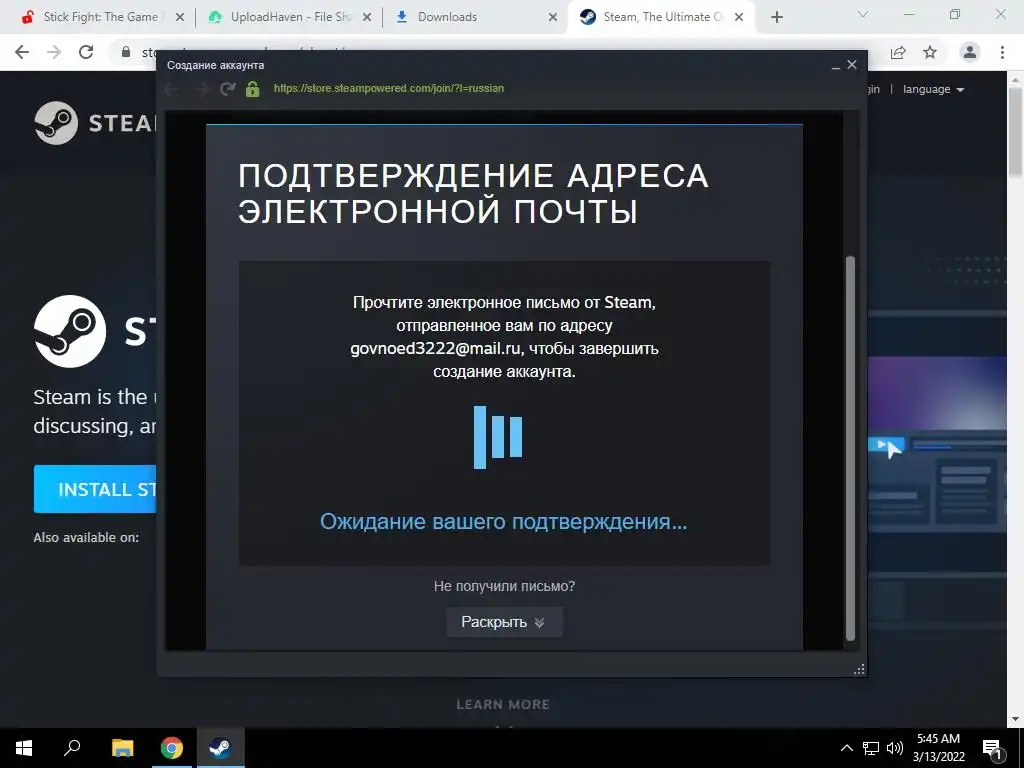Go forward in Chrome
Image resolution: width=1024 pixels, height=768 pixels.
(x=54, y=52)
